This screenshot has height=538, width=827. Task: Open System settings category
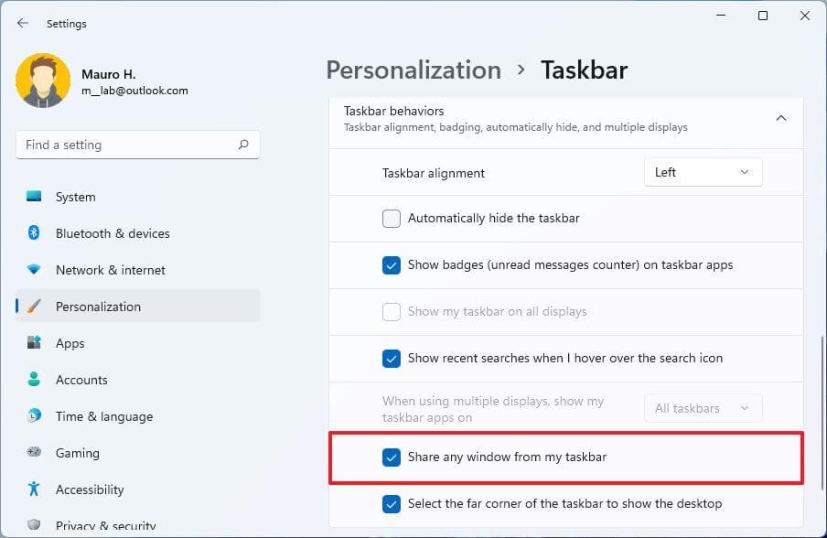[x=138, y=197]
